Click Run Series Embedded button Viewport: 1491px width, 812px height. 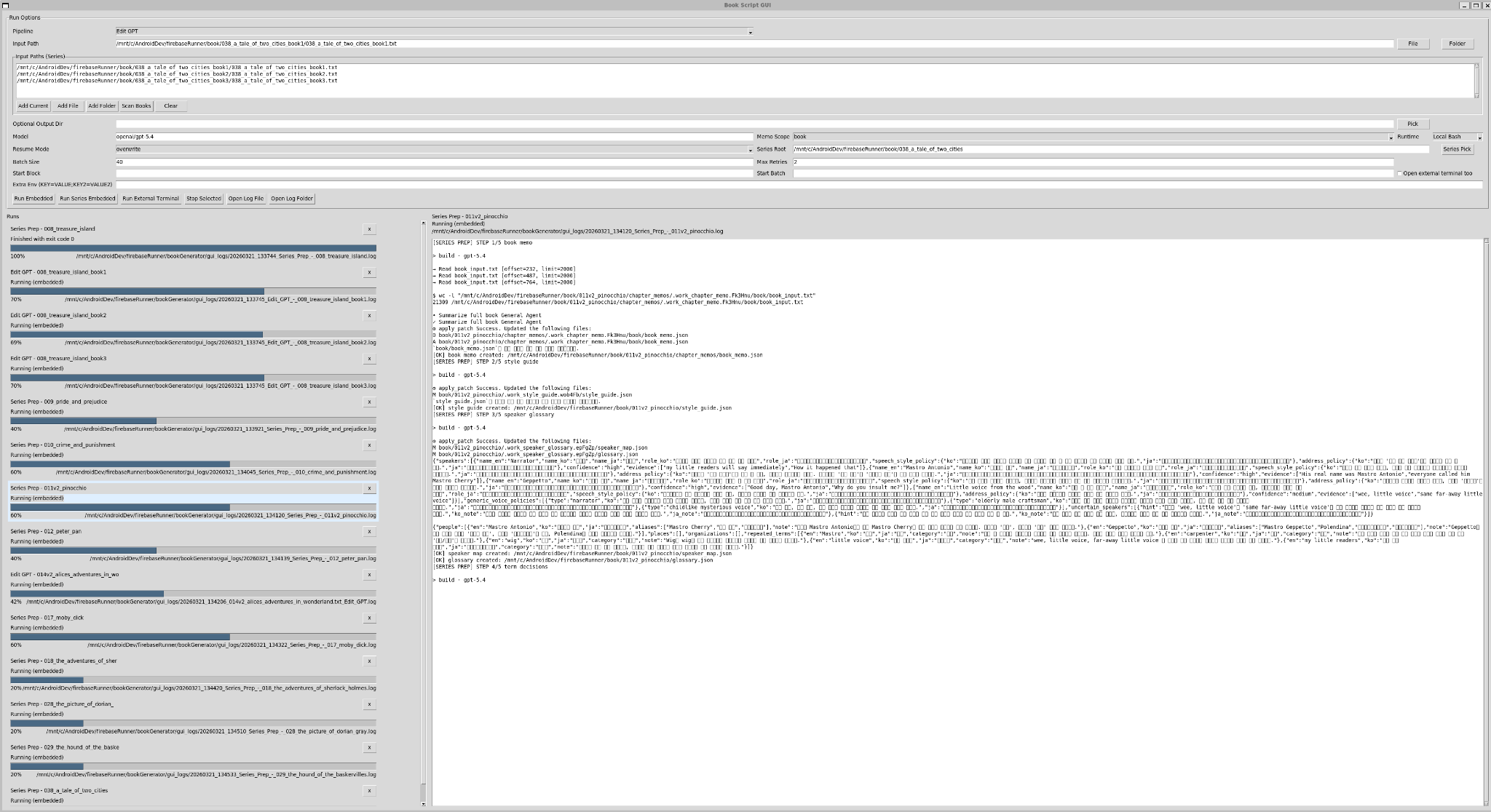click(87, 199)
